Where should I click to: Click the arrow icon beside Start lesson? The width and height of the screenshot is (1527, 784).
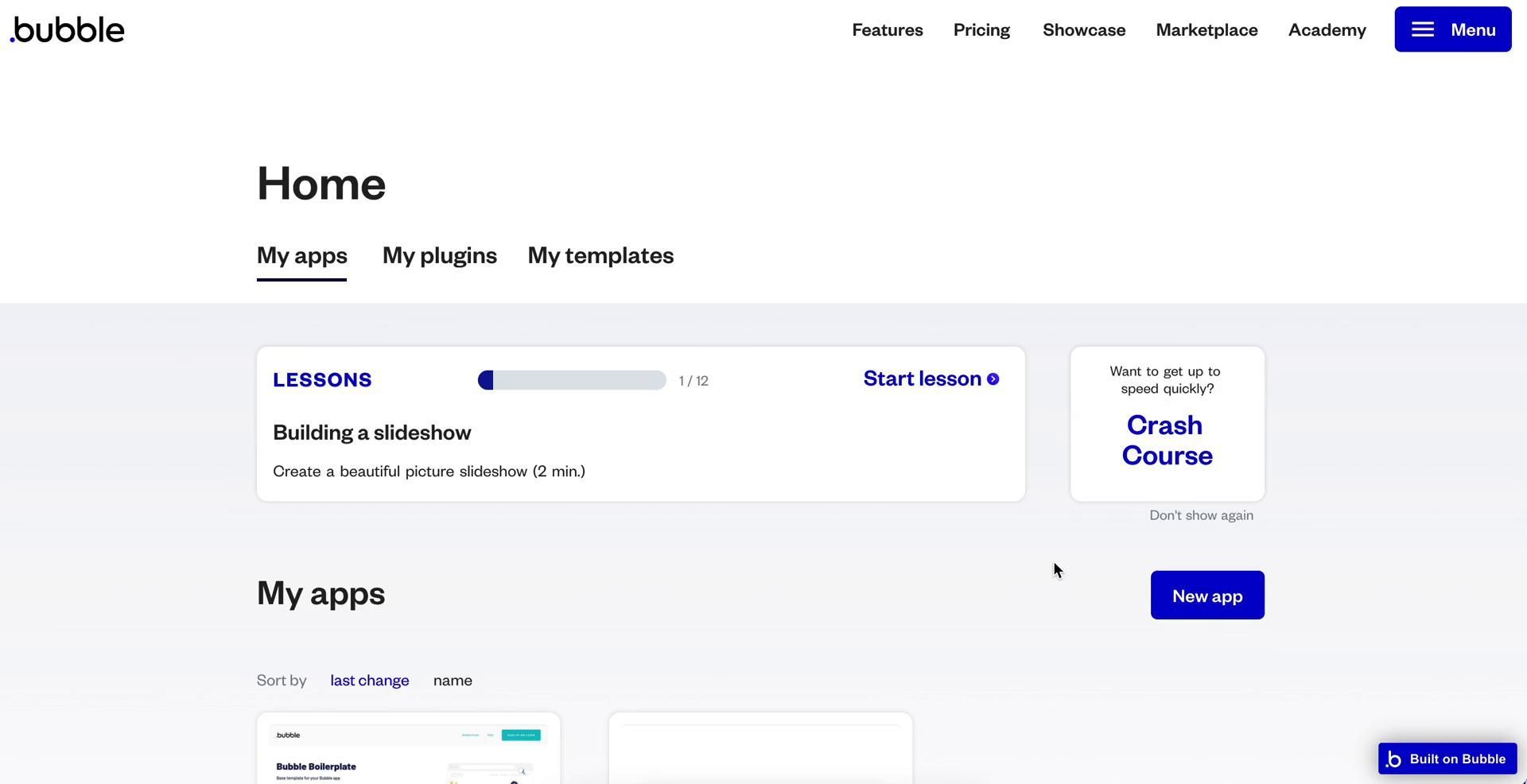coord(993,379)
